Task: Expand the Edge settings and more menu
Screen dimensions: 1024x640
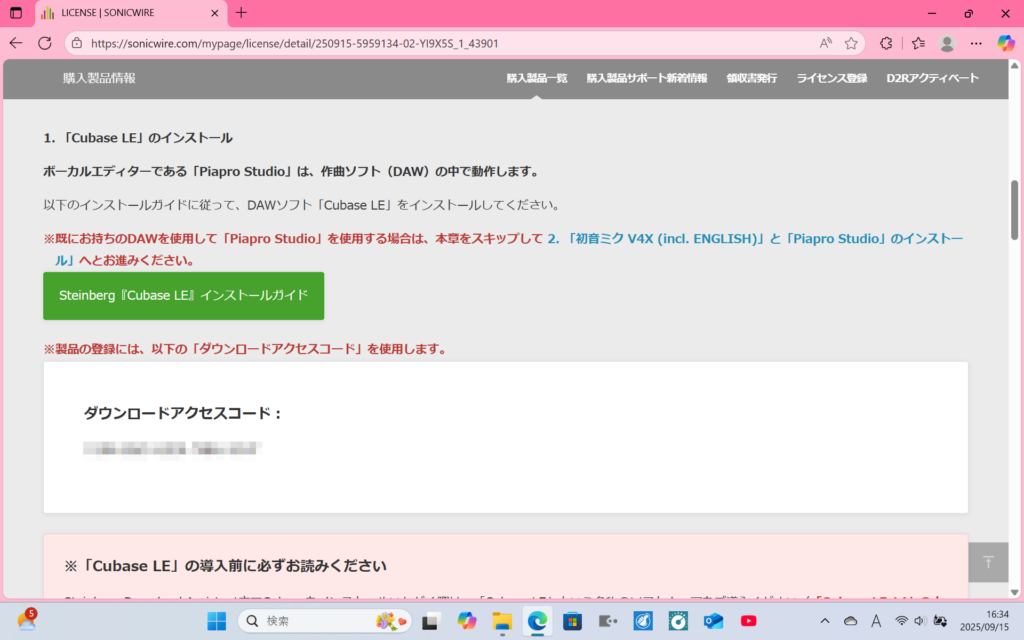Action: point(976,43)
